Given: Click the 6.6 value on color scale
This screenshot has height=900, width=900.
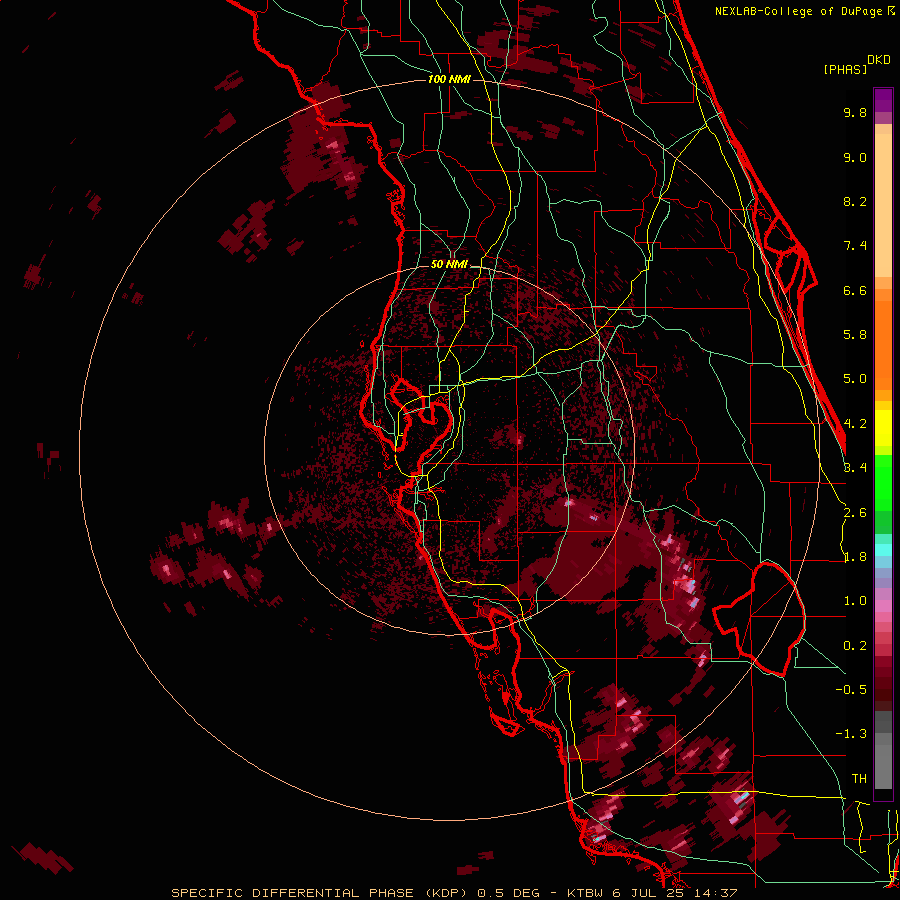Looking at the screenshot, I should coord(855,290).
